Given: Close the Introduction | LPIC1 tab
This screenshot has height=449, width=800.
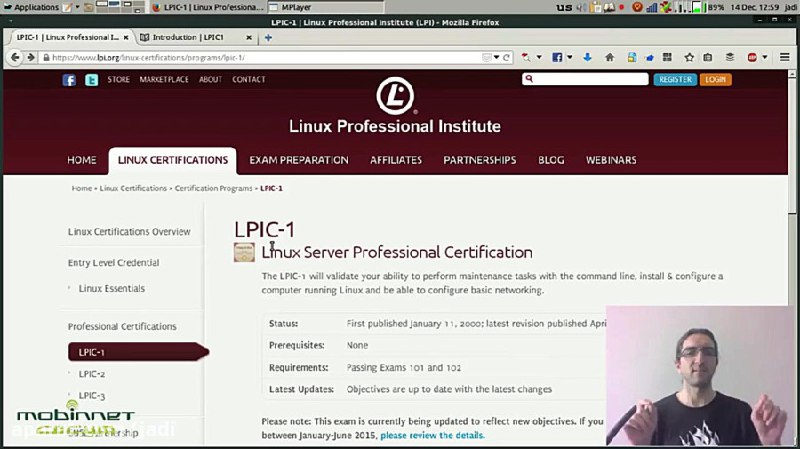Looking at the screenshot, I should coord(249,38).
